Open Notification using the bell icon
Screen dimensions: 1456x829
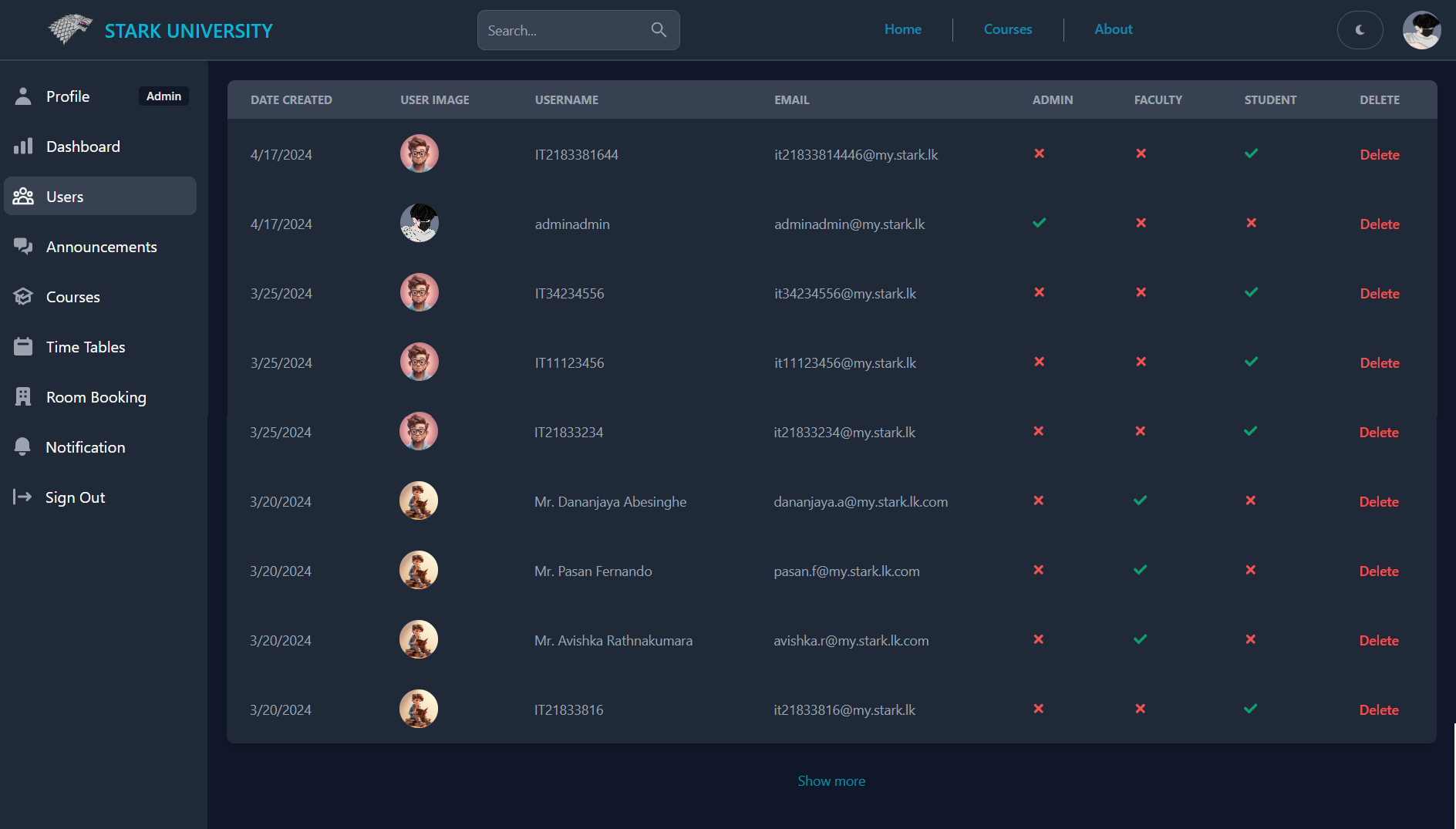(23, 447)
